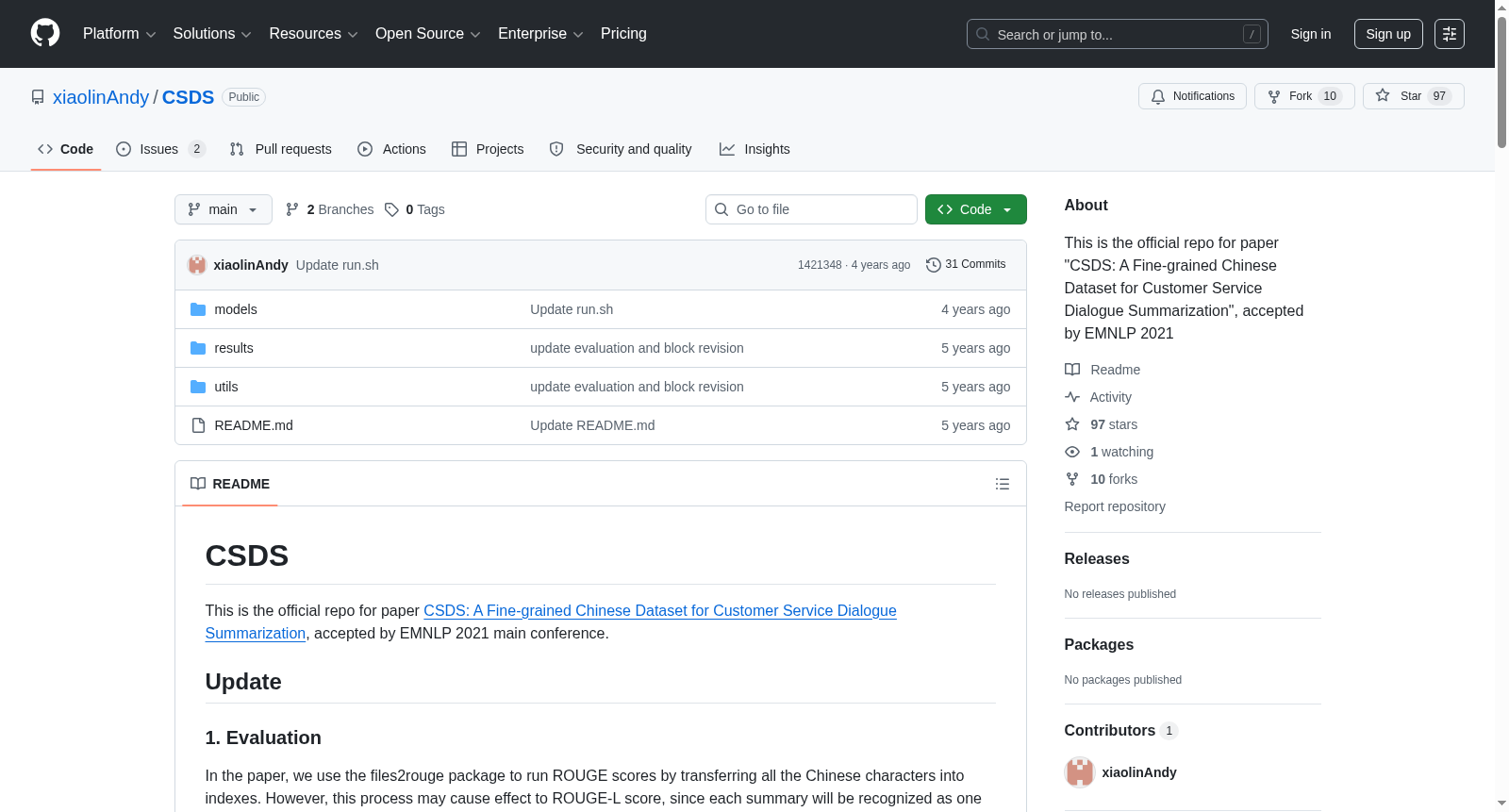Click the fork icon in the Fork button
Image resolution: width=1509 pixels, height=812 pixels.
pyautogui.click(x=1274, y=96)
